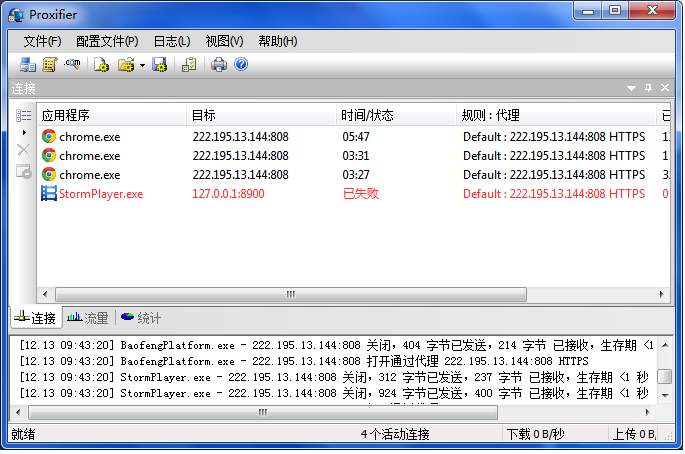Maximize the Proxifier window
This screenshot has width=685, height=454.
616,10
